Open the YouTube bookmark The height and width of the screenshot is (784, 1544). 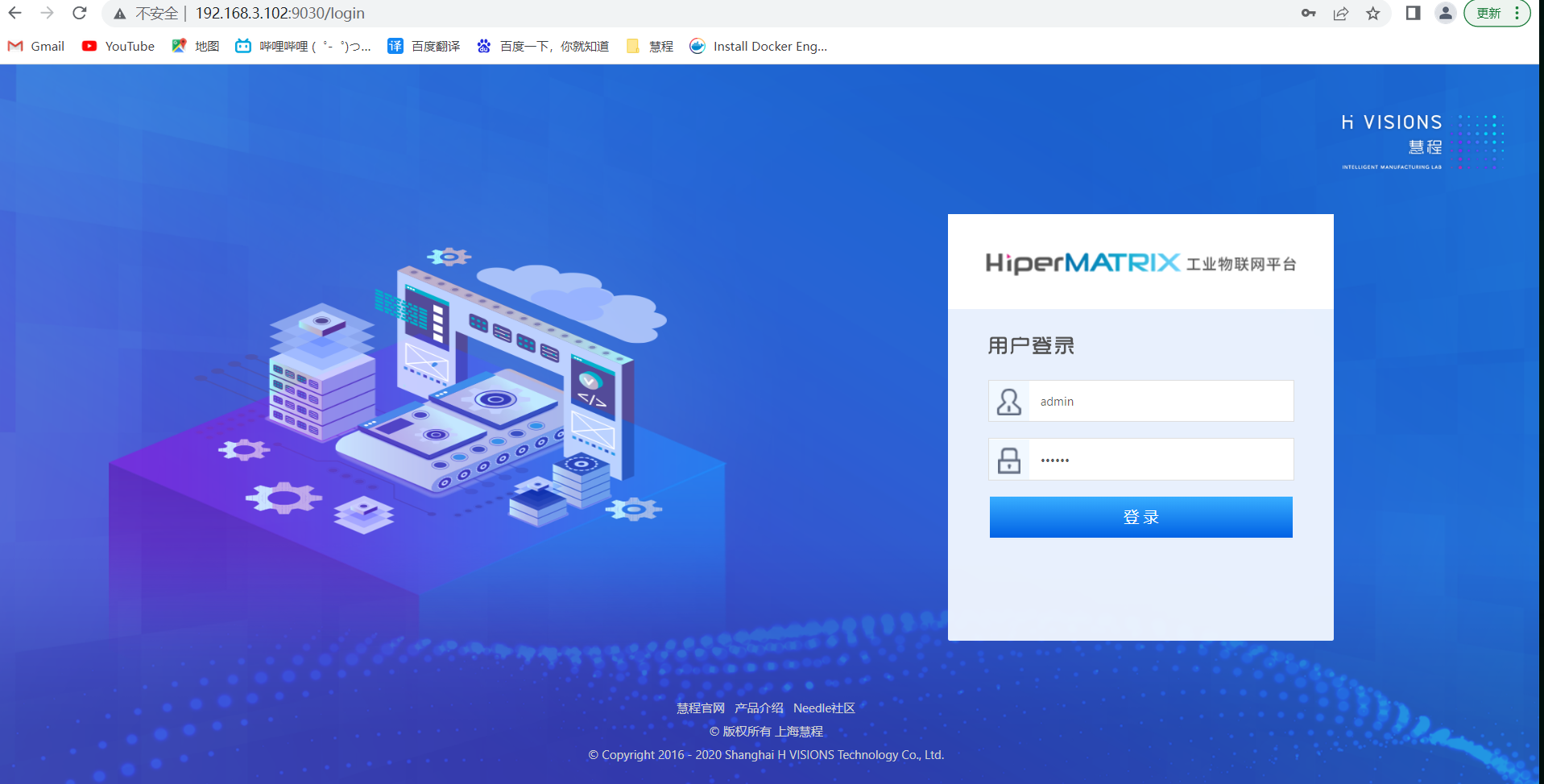tap(118, 46)
